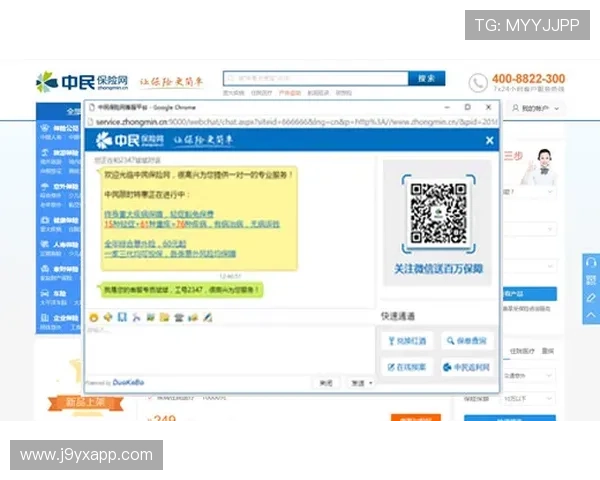The width and height of the screenshot is (600, 480).
Task: Open the first promo link about 重大疾病保障
Action: pyautogui.click(x=159, y=214)
